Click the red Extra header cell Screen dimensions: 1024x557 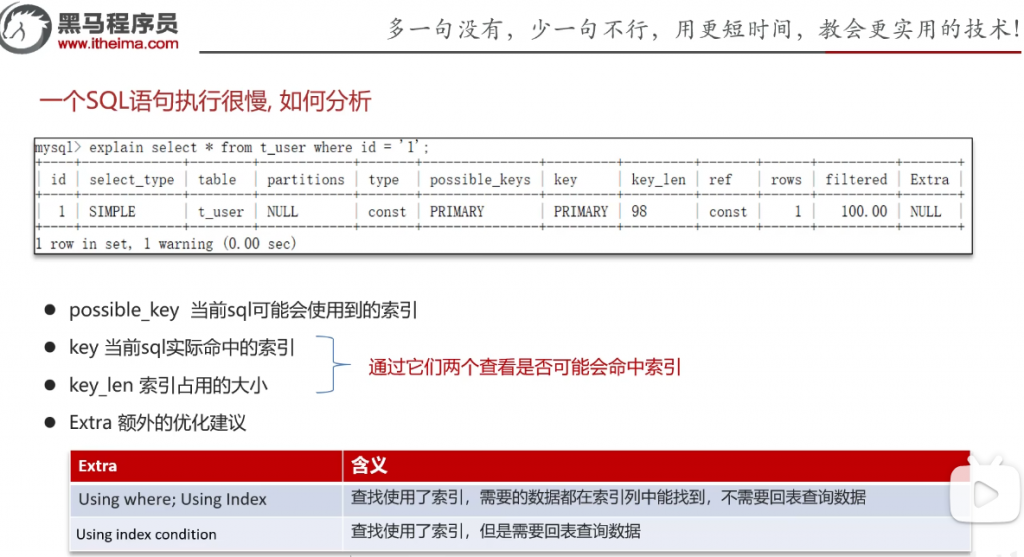point(98,466)
